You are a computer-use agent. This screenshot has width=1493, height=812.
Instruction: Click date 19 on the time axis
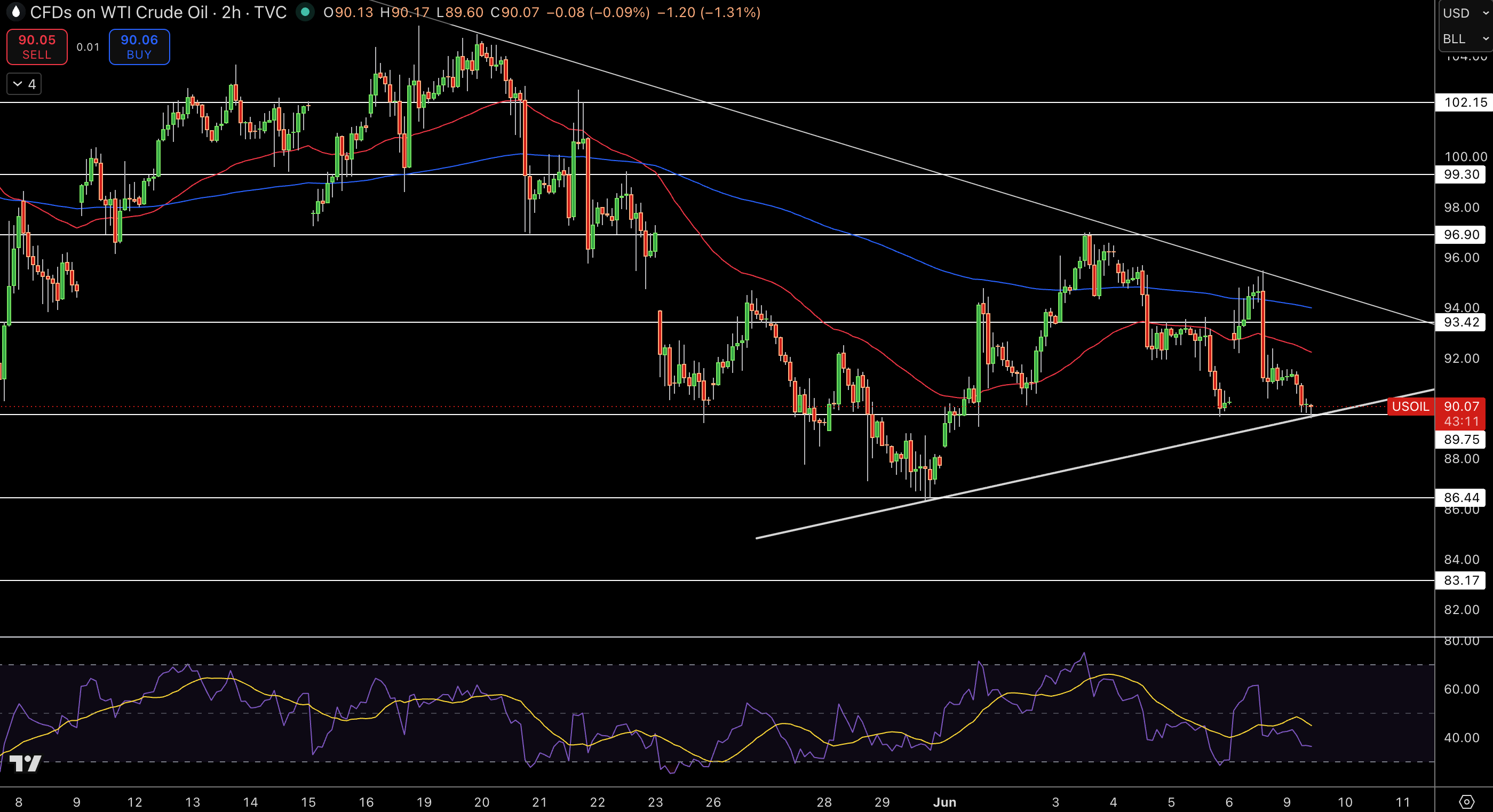[x=424, y=802]
